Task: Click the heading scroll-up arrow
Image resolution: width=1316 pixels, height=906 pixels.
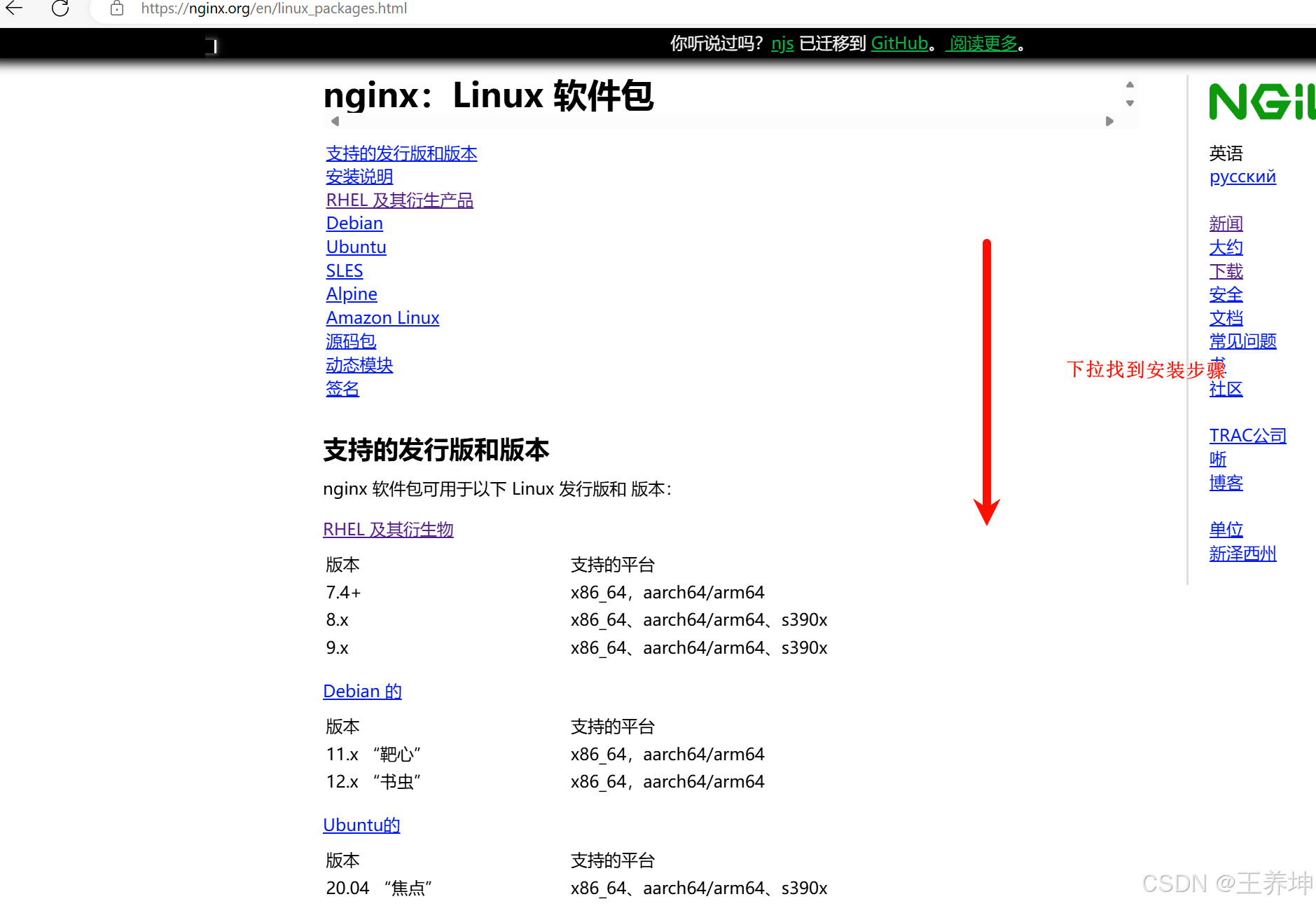Action: 1130,85
